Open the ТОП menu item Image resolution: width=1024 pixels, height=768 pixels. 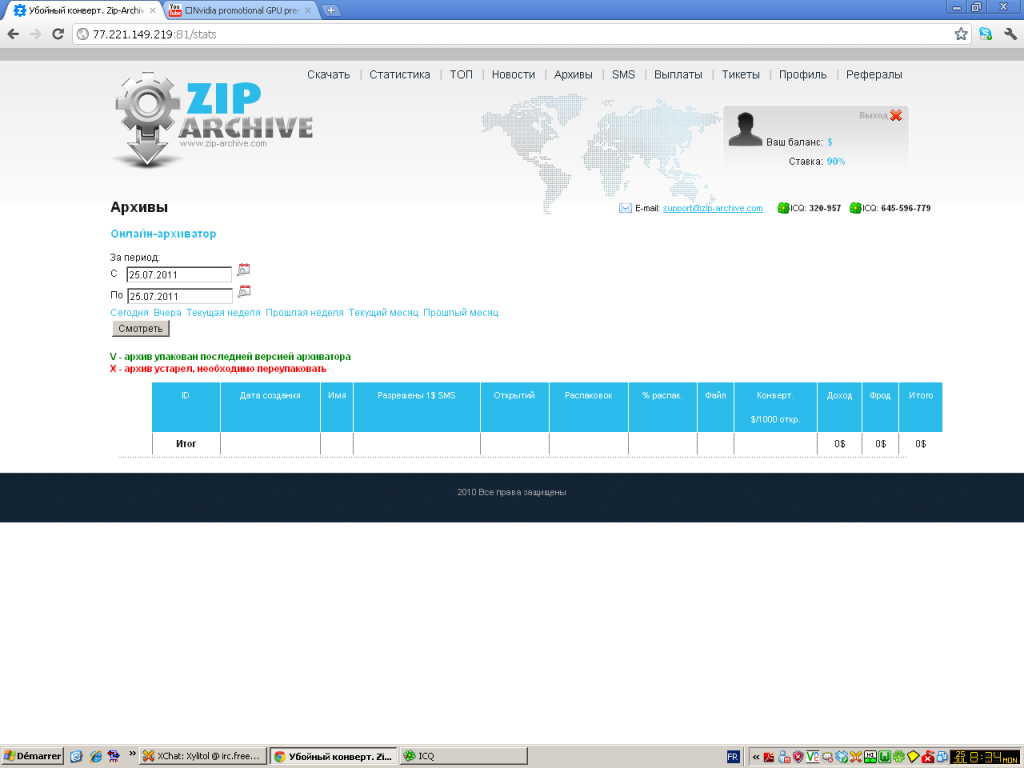point(461,74)
